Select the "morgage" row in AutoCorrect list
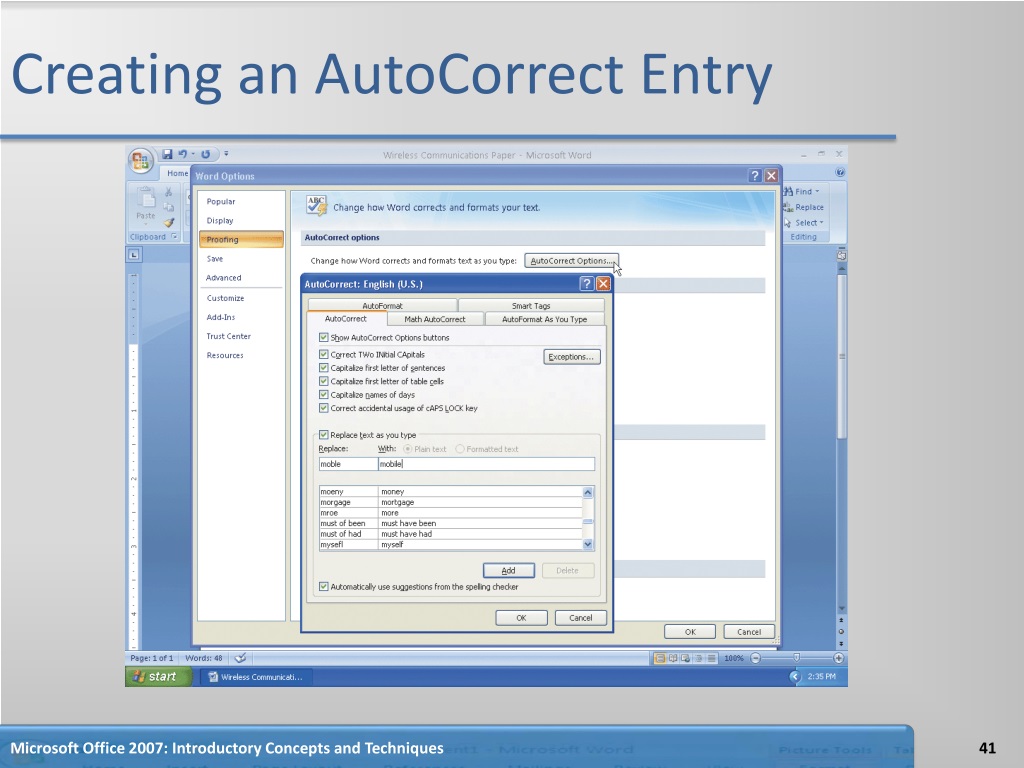This screenshot has width=1024, height=768. (451, 502)
